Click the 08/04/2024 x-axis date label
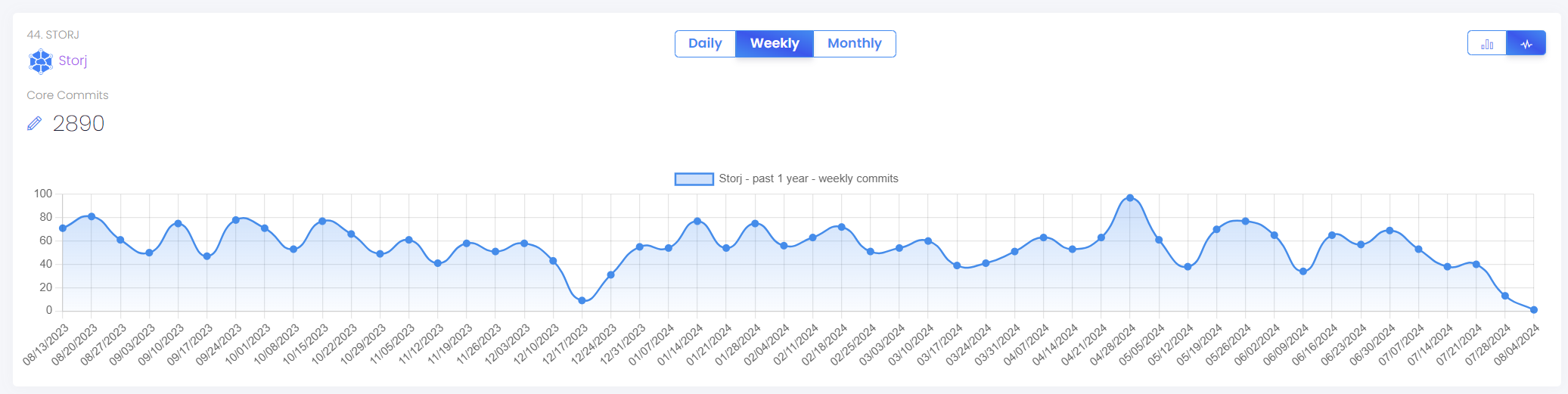Screen dimensions: 1568x394 [1517, 345]
